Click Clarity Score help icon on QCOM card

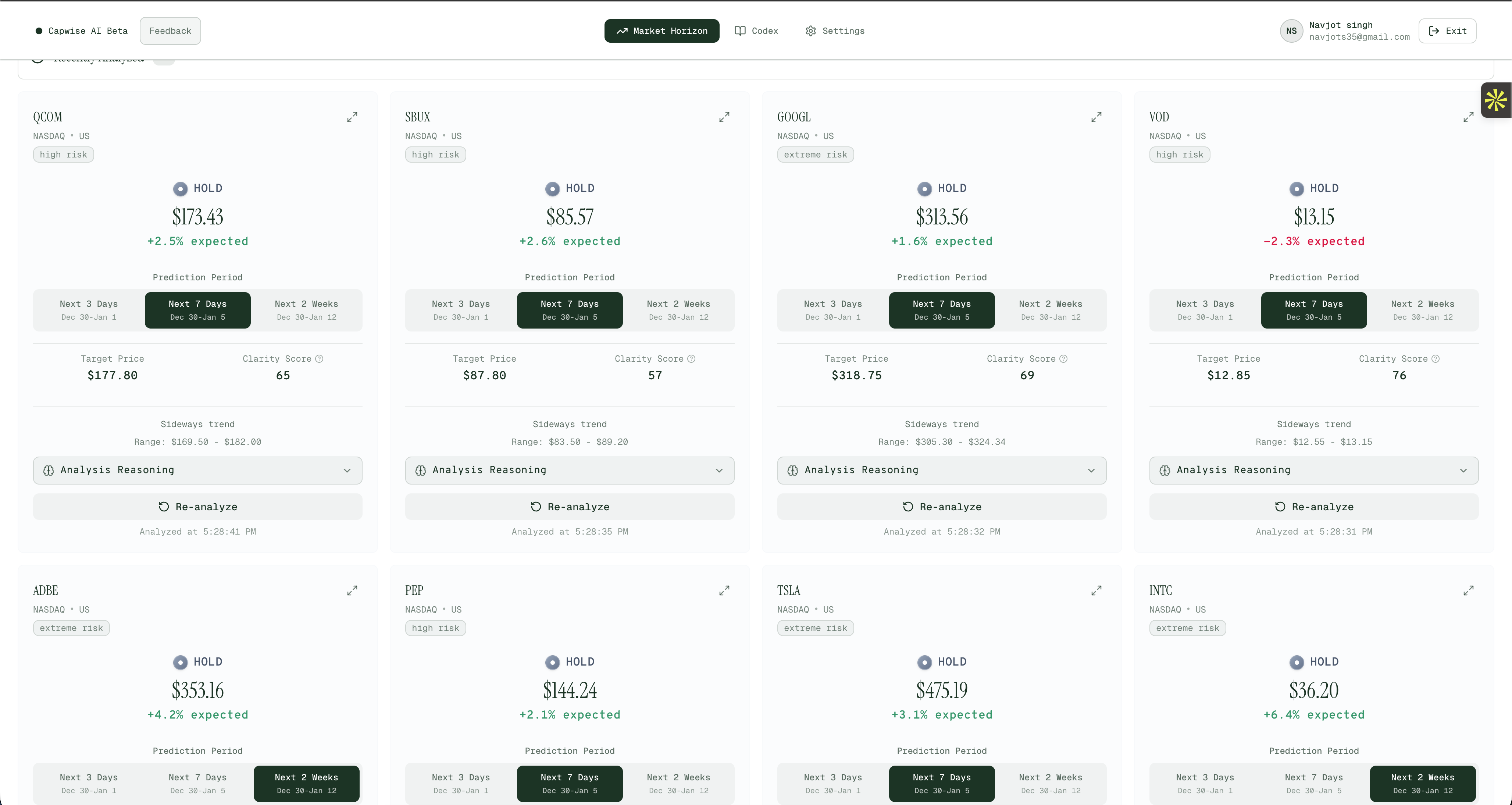319,359
